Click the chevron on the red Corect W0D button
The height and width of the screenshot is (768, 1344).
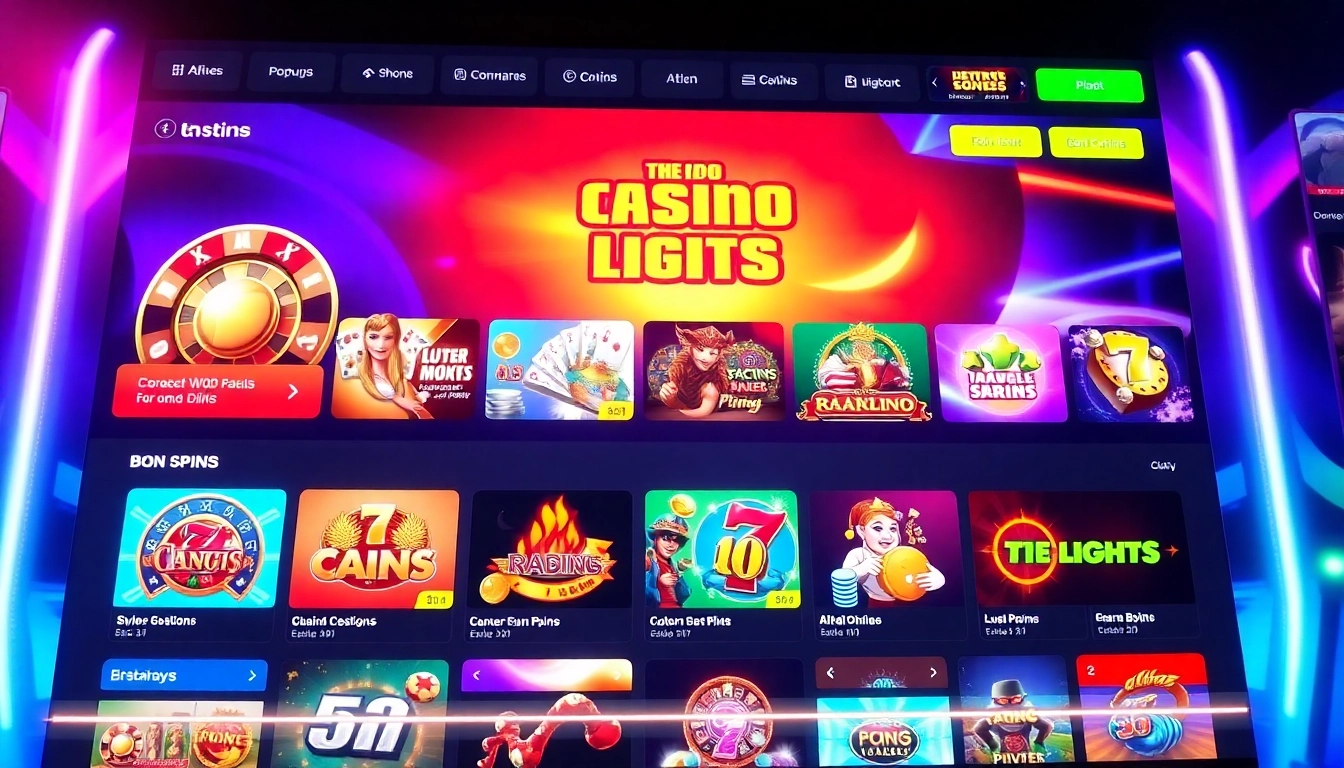pos(293,392)
